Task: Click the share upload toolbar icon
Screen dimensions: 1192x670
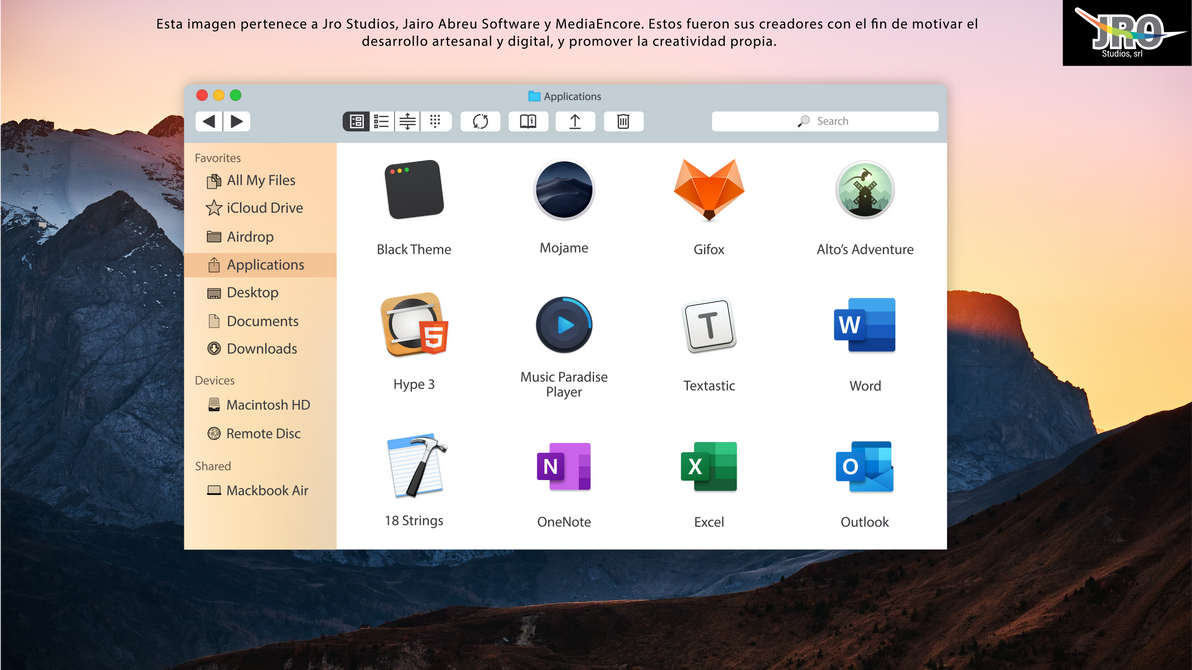Action: pos(575,121)
